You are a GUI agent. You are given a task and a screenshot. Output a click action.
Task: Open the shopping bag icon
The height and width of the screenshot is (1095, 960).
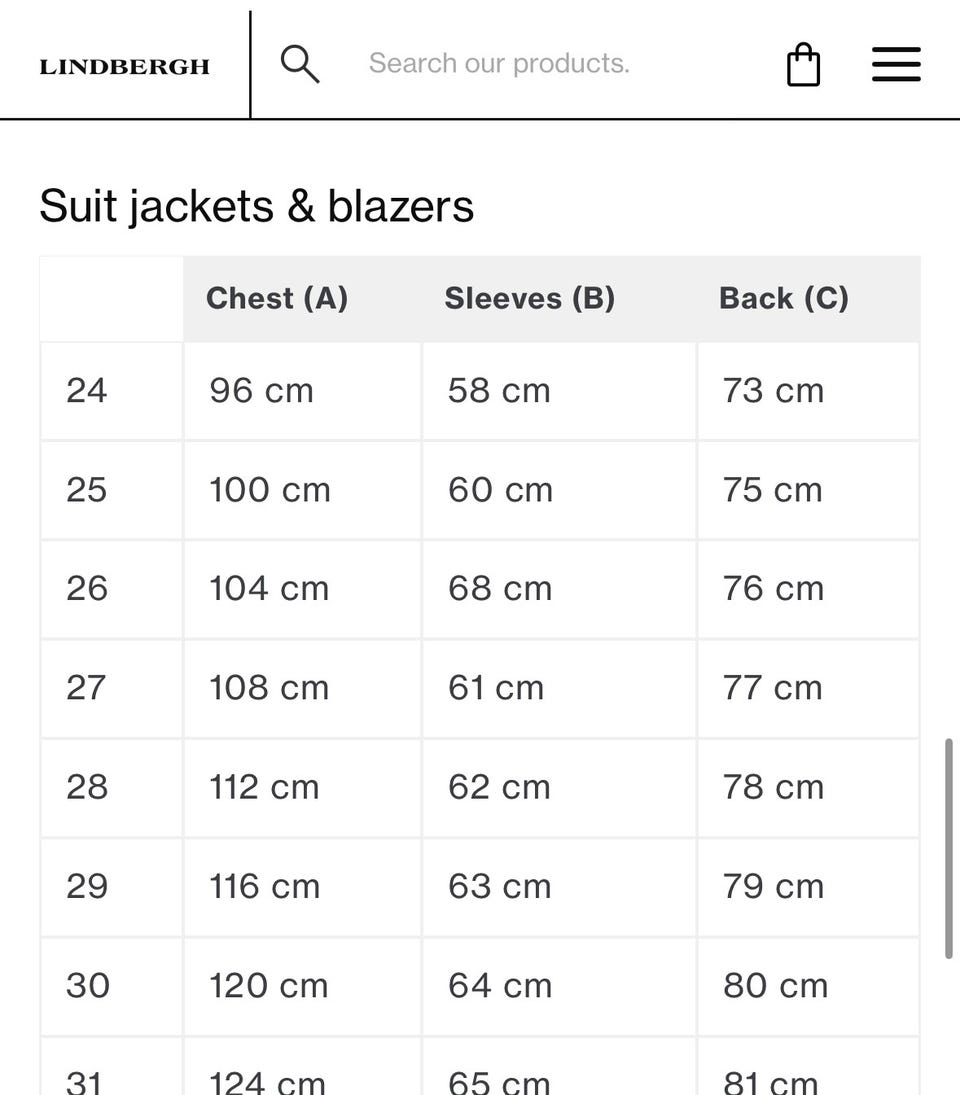[x=803, y=64]
